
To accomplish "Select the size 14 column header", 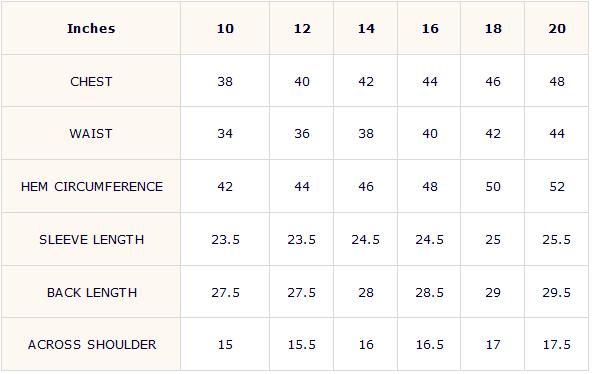I will point(366,29).
